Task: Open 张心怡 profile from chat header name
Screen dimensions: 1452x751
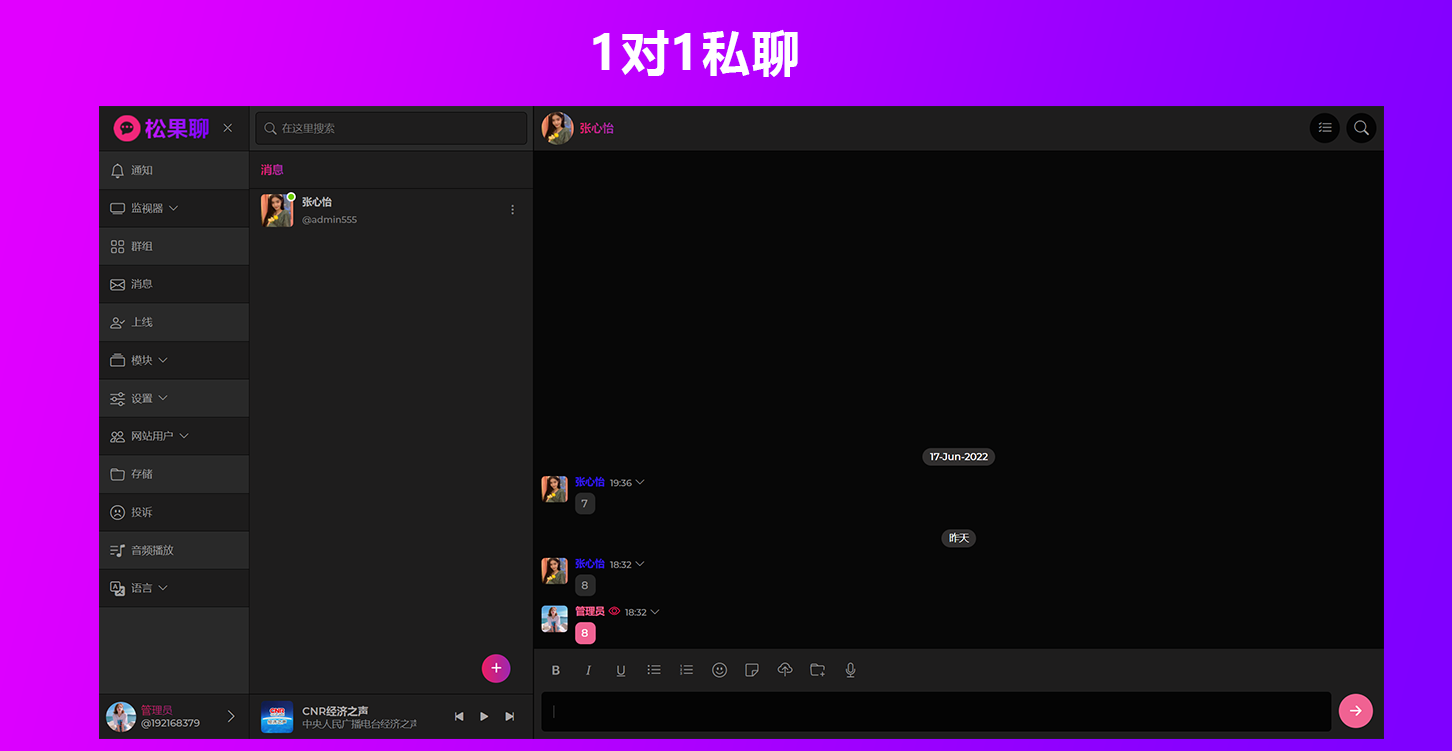Action: [596, 128]
